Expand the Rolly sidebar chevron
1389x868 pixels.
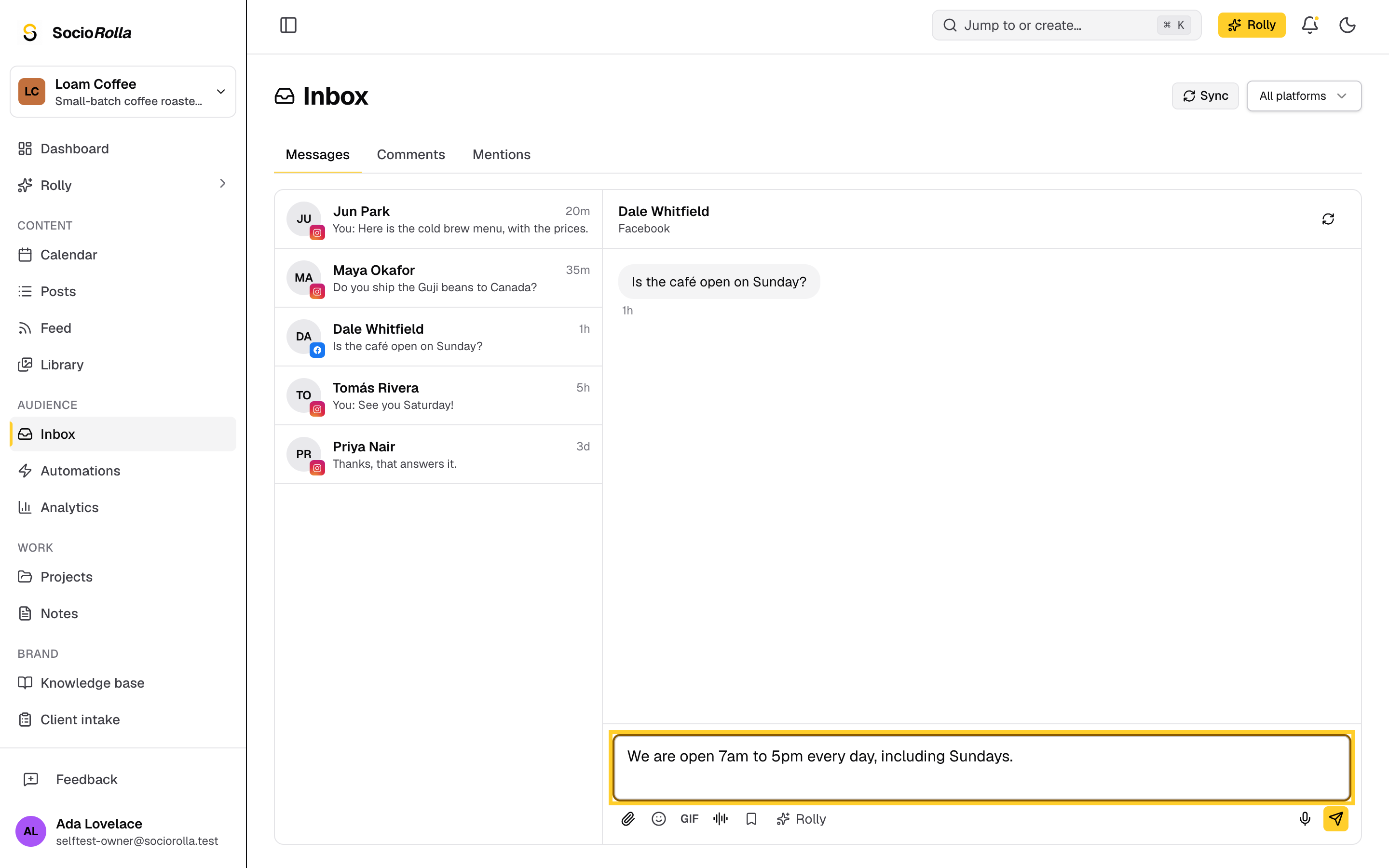223,184
